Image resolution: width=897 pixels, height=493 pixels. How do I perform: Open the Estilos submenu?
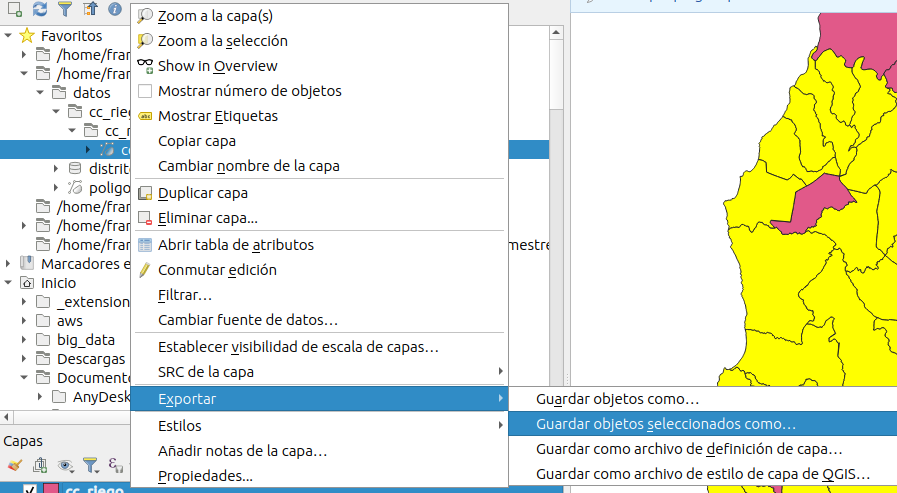click(x=180, y=426)
